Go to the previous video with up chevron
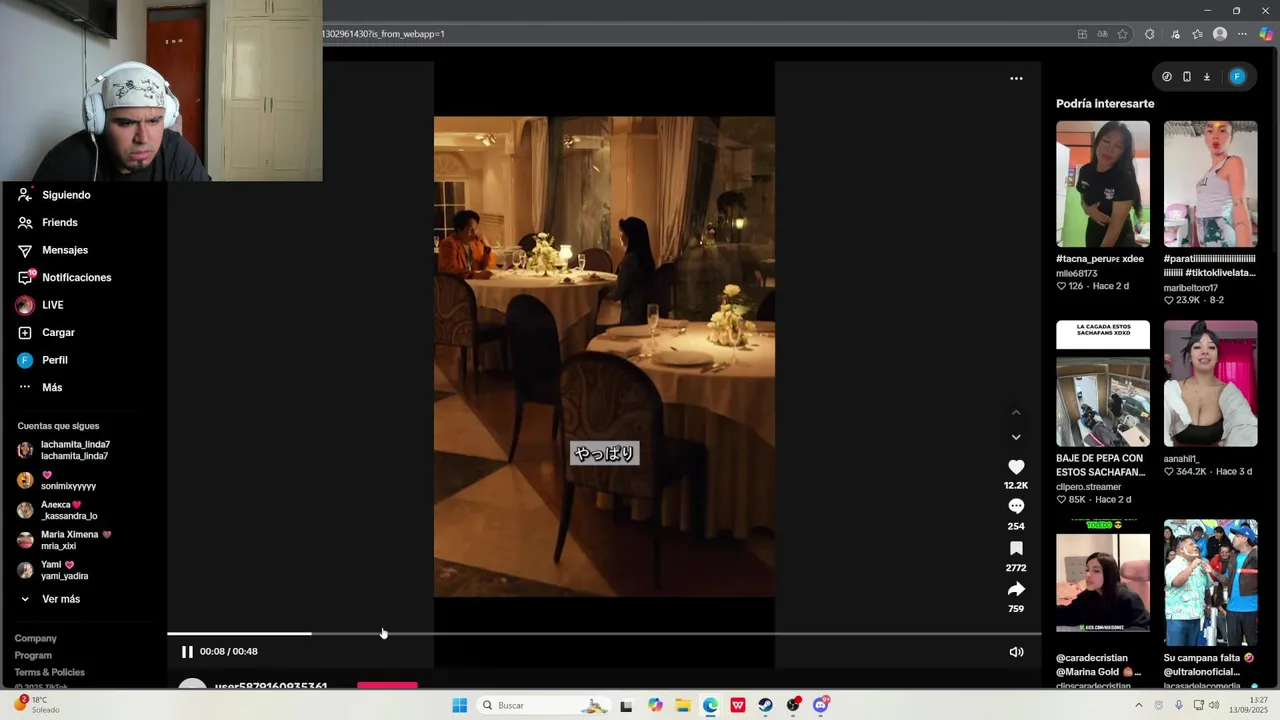Image resolution: width=1280 pixels, height=720 pixels. point(1016,412)
